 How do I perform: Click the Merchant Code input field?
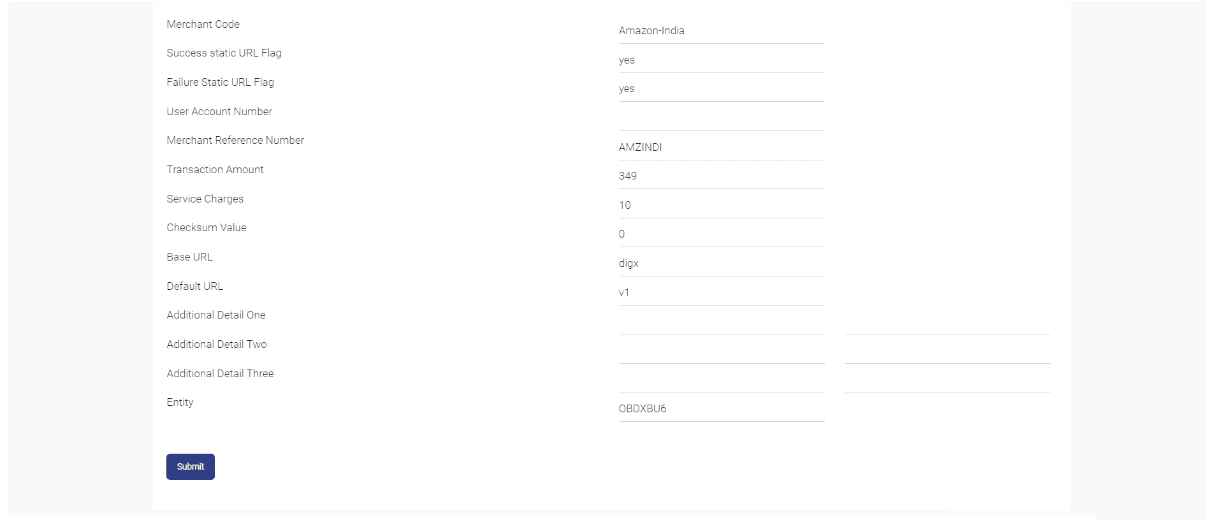[721, 31]
